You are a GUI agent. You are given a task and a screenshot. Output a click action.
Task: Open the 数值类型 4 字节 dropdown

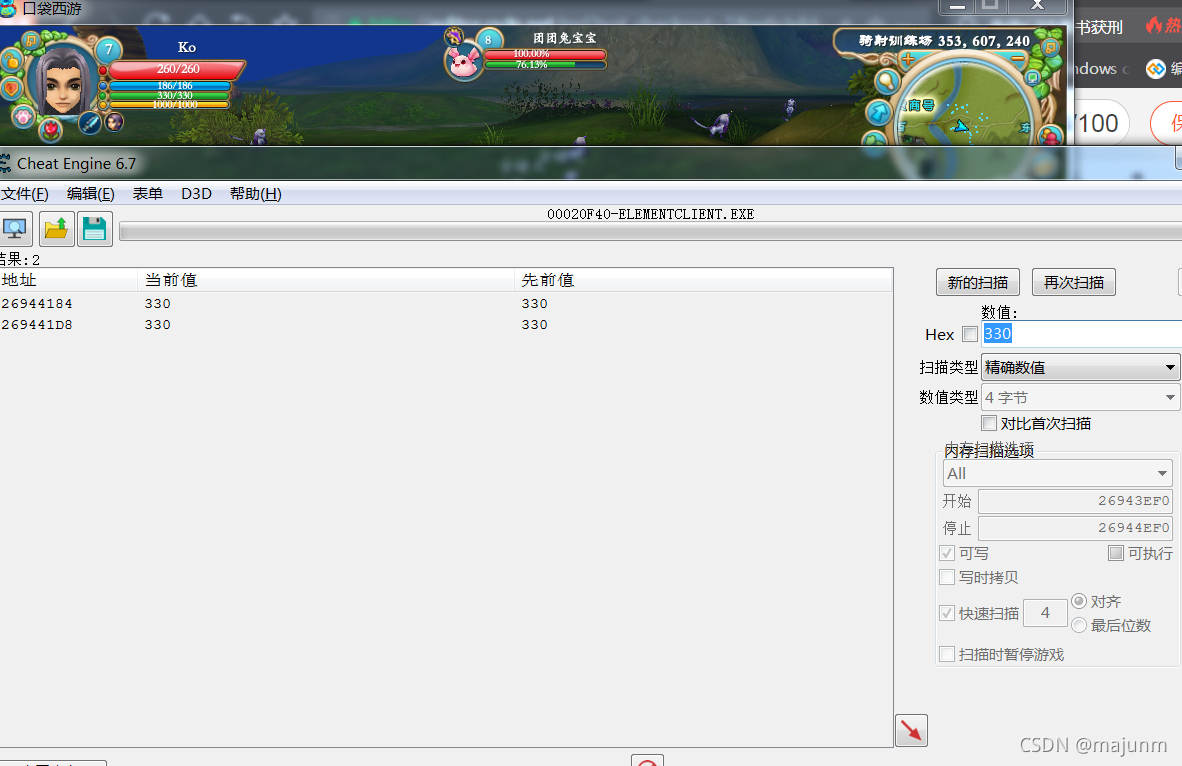click(1081, 397)
